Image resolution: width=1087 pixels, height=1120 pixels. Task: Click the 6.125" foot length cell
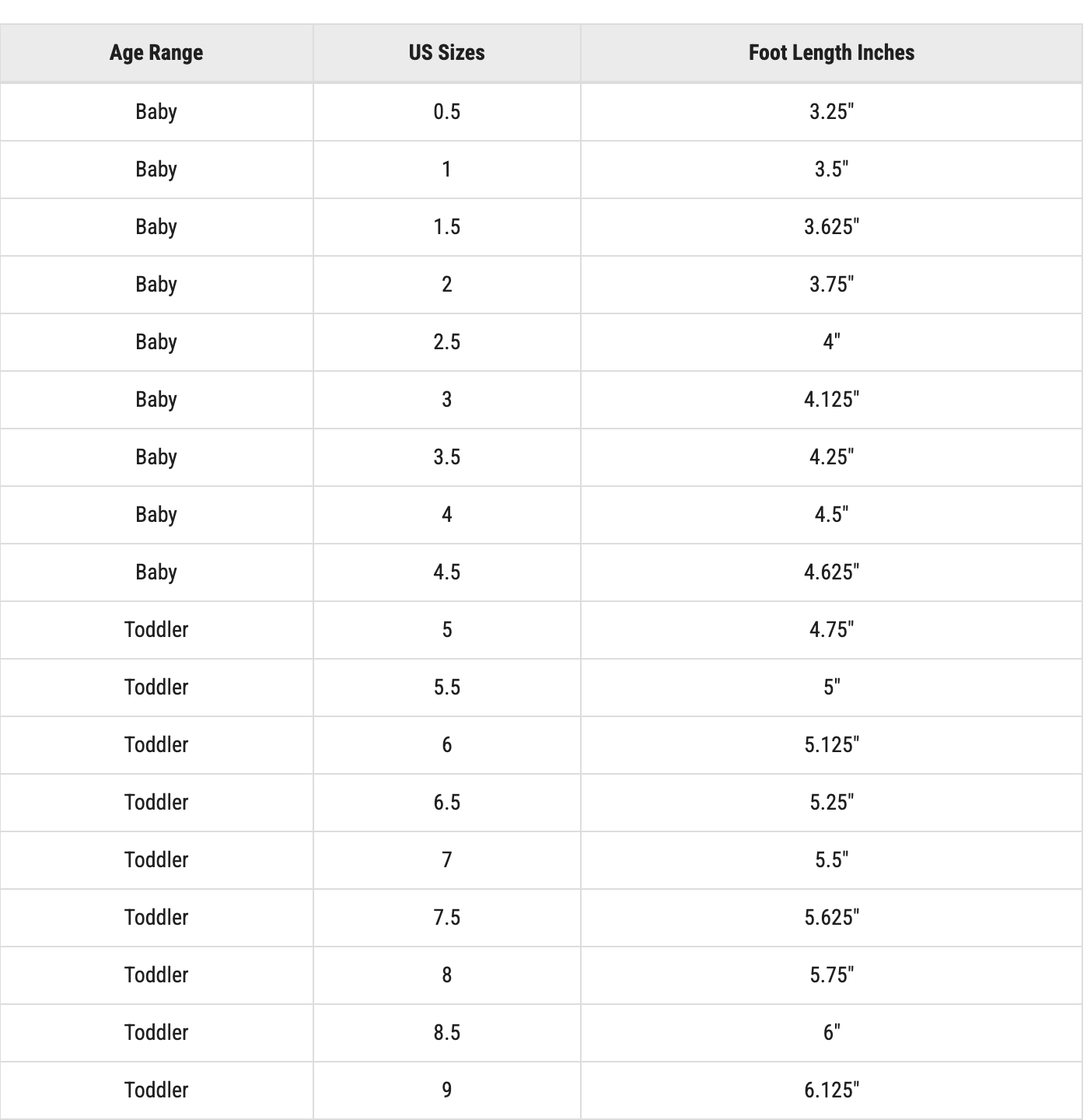coord(831,1090)
